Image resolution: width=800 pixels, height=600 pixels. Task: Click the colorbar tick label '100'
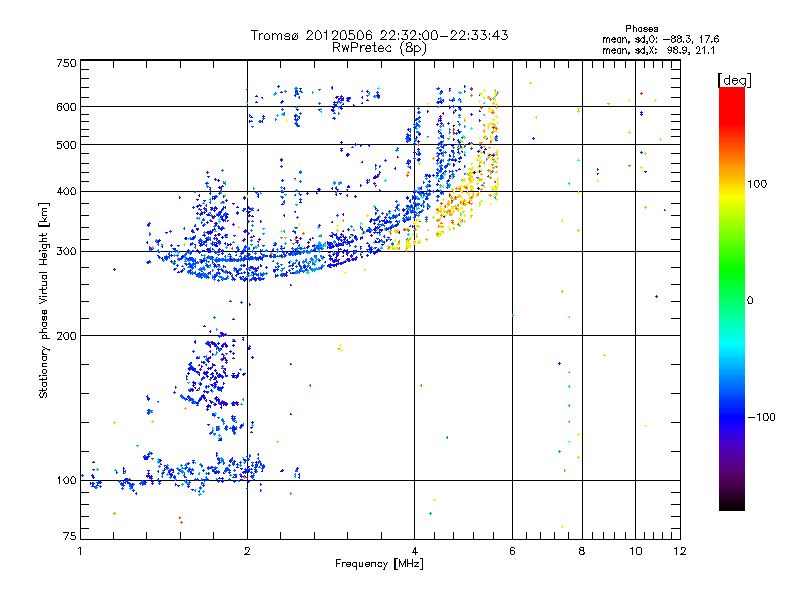[757, 184]
